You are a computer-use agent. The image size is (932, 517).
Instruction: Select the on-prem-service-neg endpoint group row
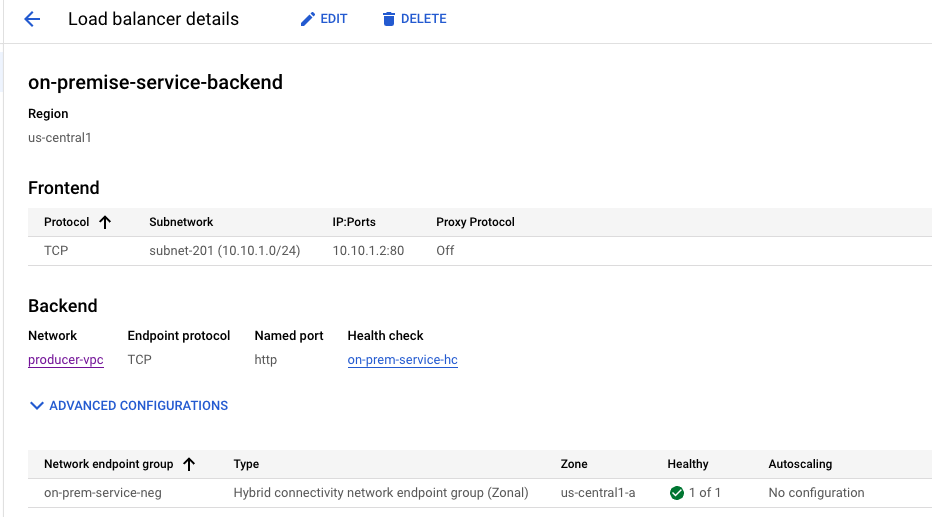coord(103,493)
